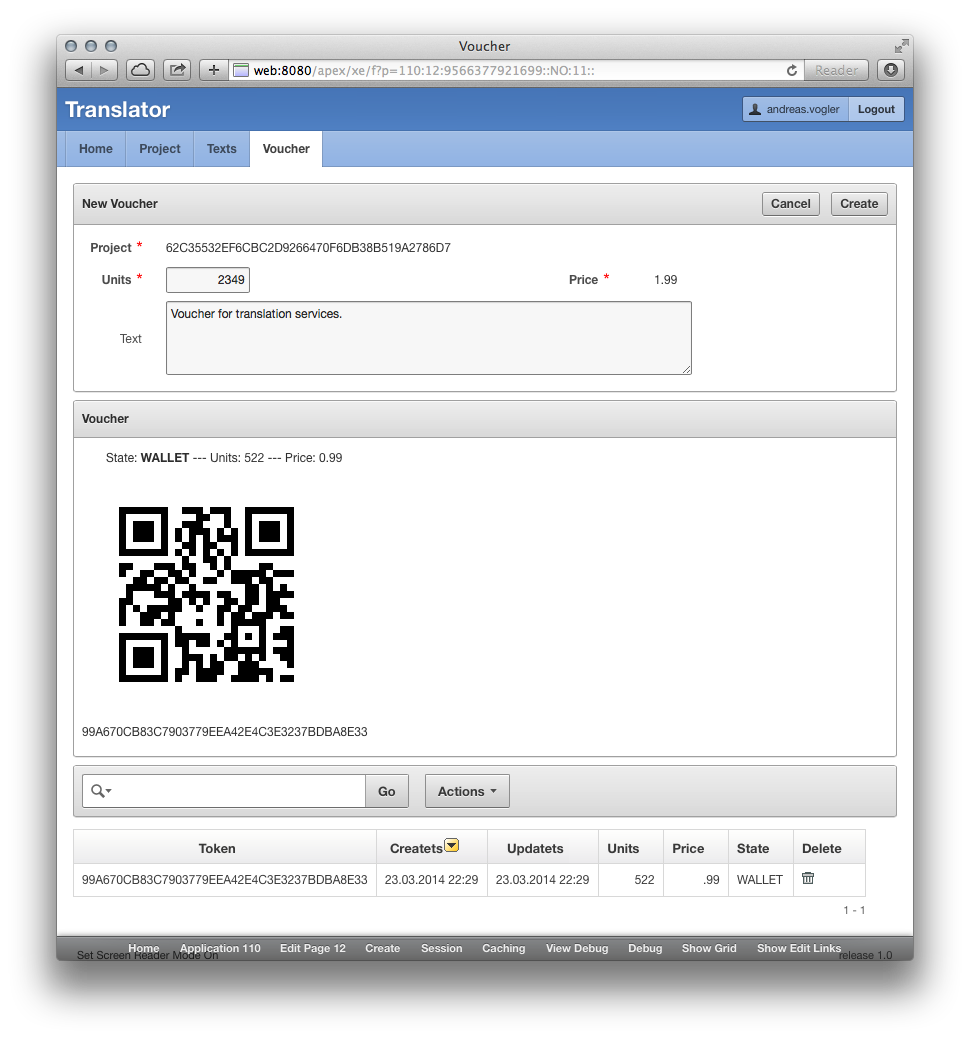Click the voucher QR code image

[206, 594]
